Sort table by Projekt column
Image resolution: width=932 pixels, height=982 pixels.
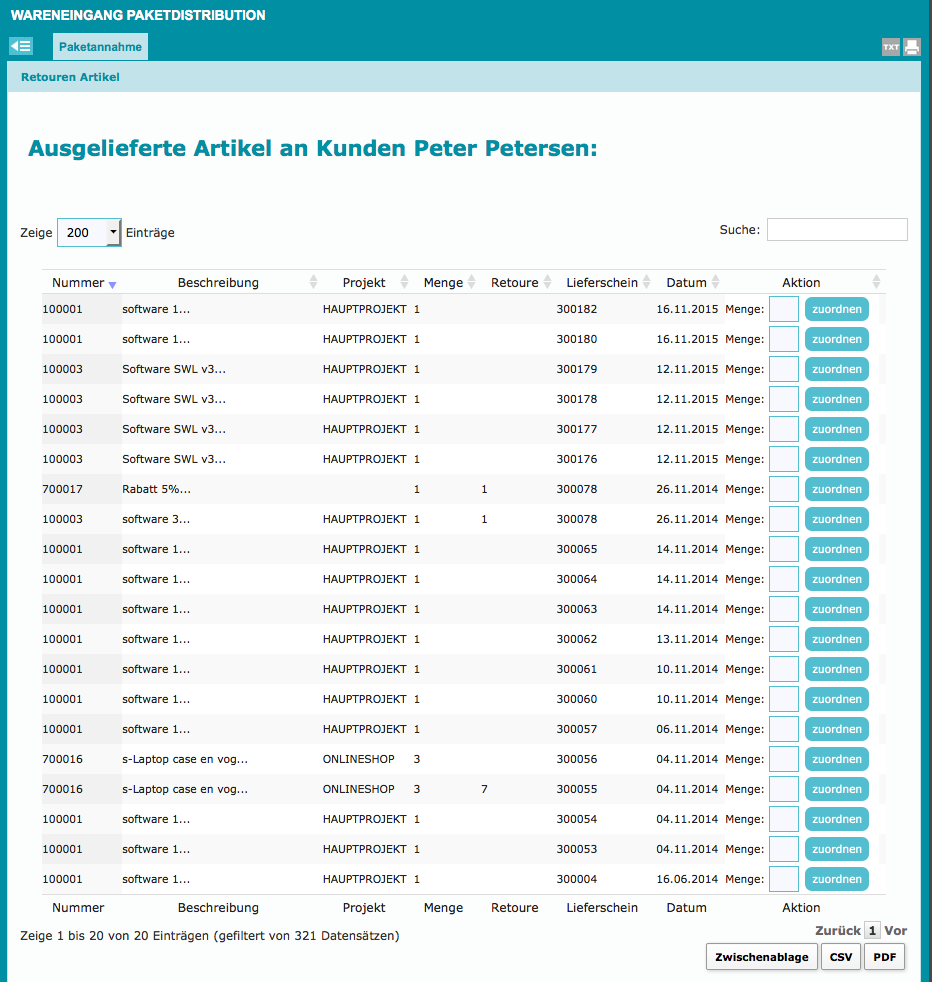click(x=364, y=283)
